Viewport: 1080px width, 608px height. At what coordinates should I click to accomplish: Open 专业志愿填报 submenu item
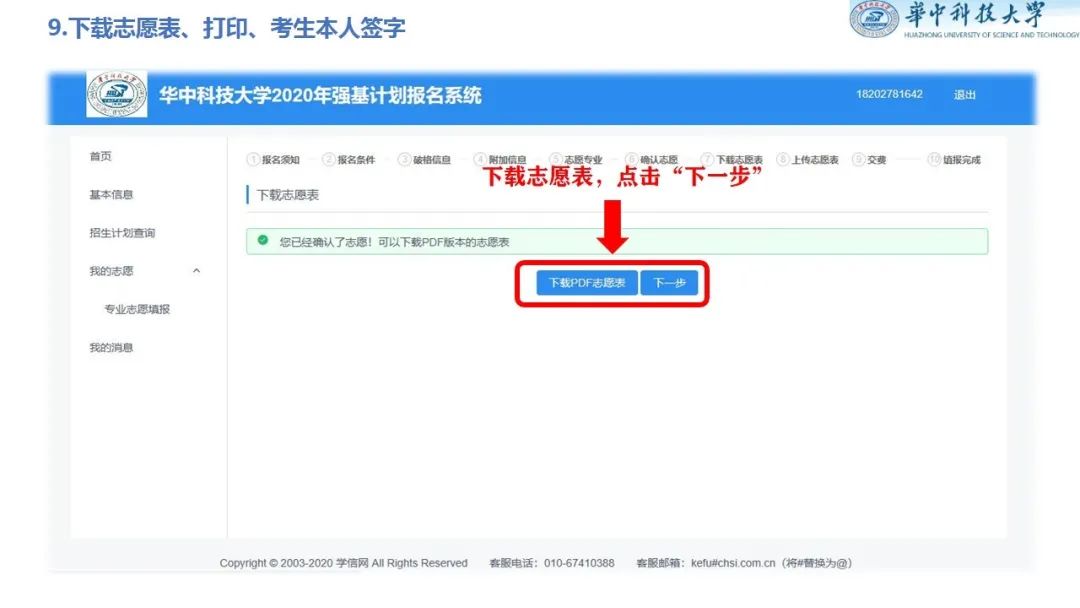[x=137, y=309]
